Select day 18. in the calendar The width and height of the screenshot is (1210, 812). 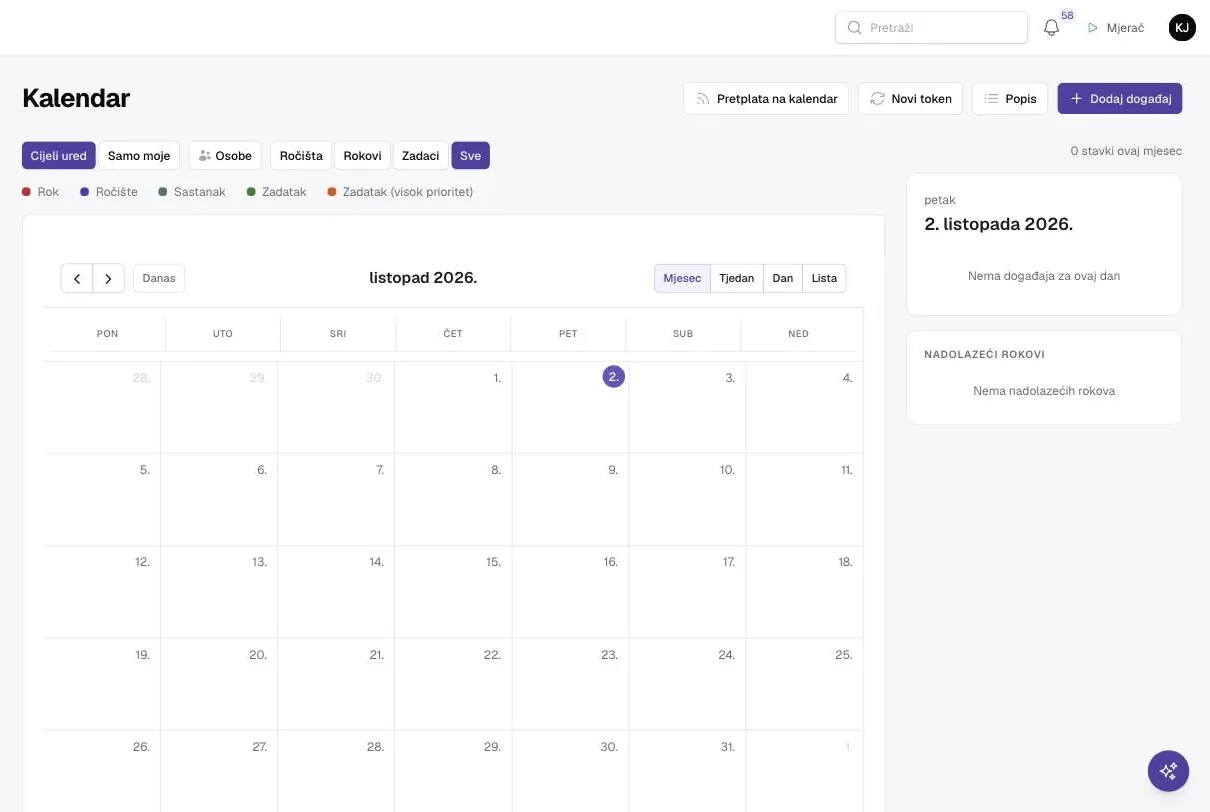[845, 562]
